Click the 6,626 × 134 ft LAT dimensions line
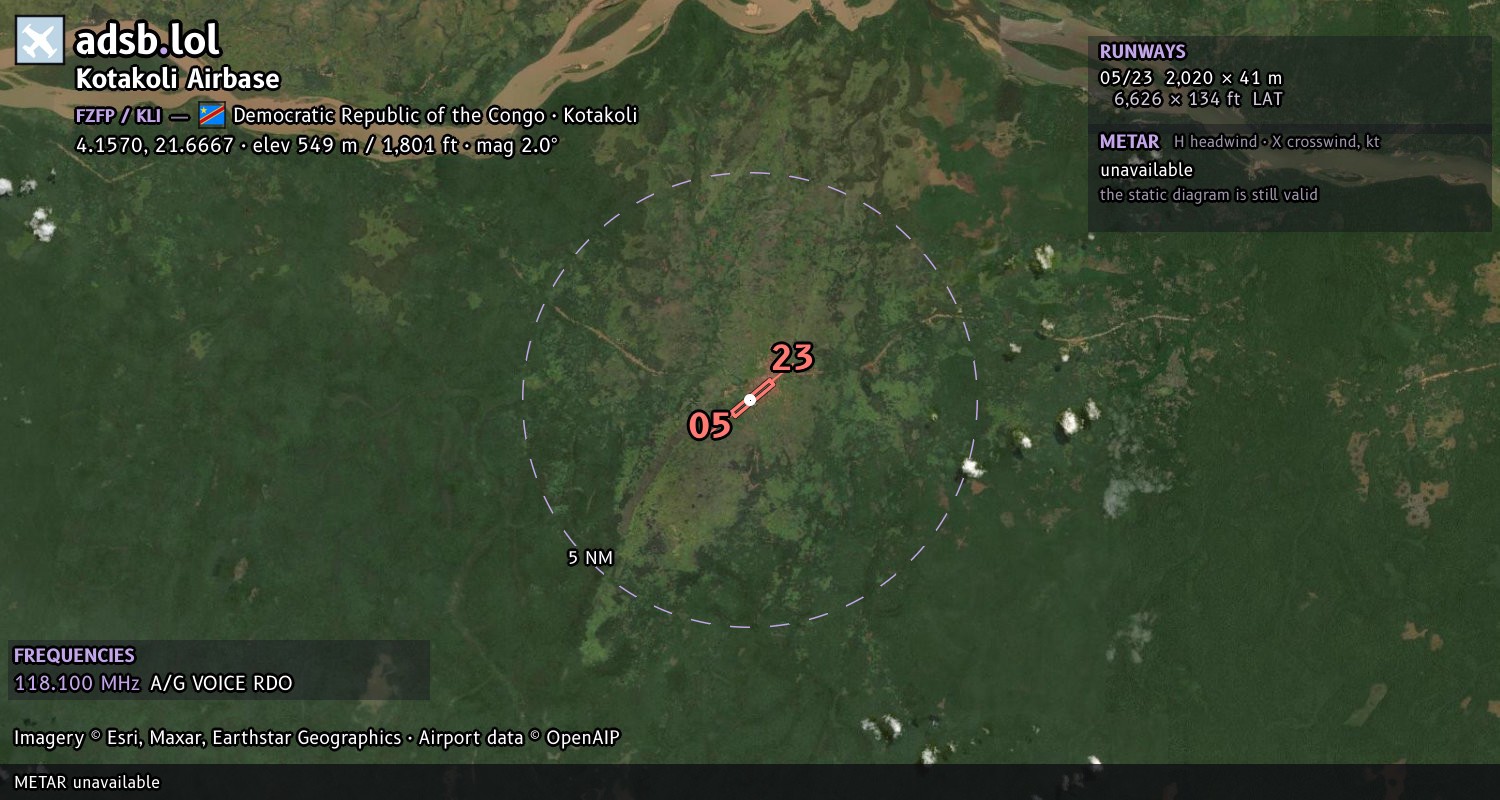The width and height of the screenshot is (1500, 800). 1198,98
